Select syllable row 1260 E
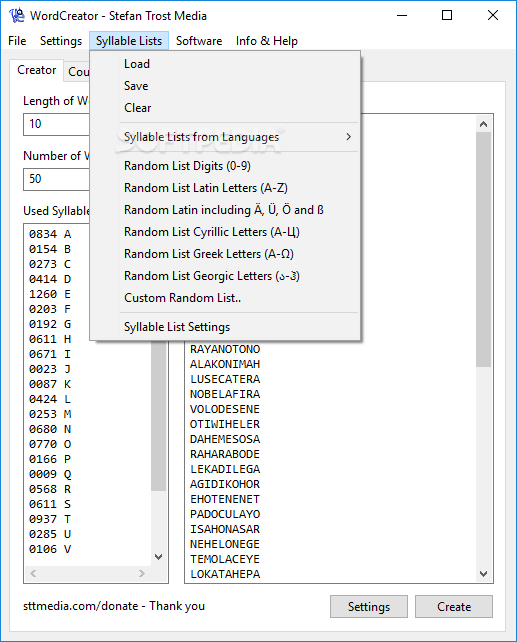This screenshot has width=517, height=642. click(50, 294)
